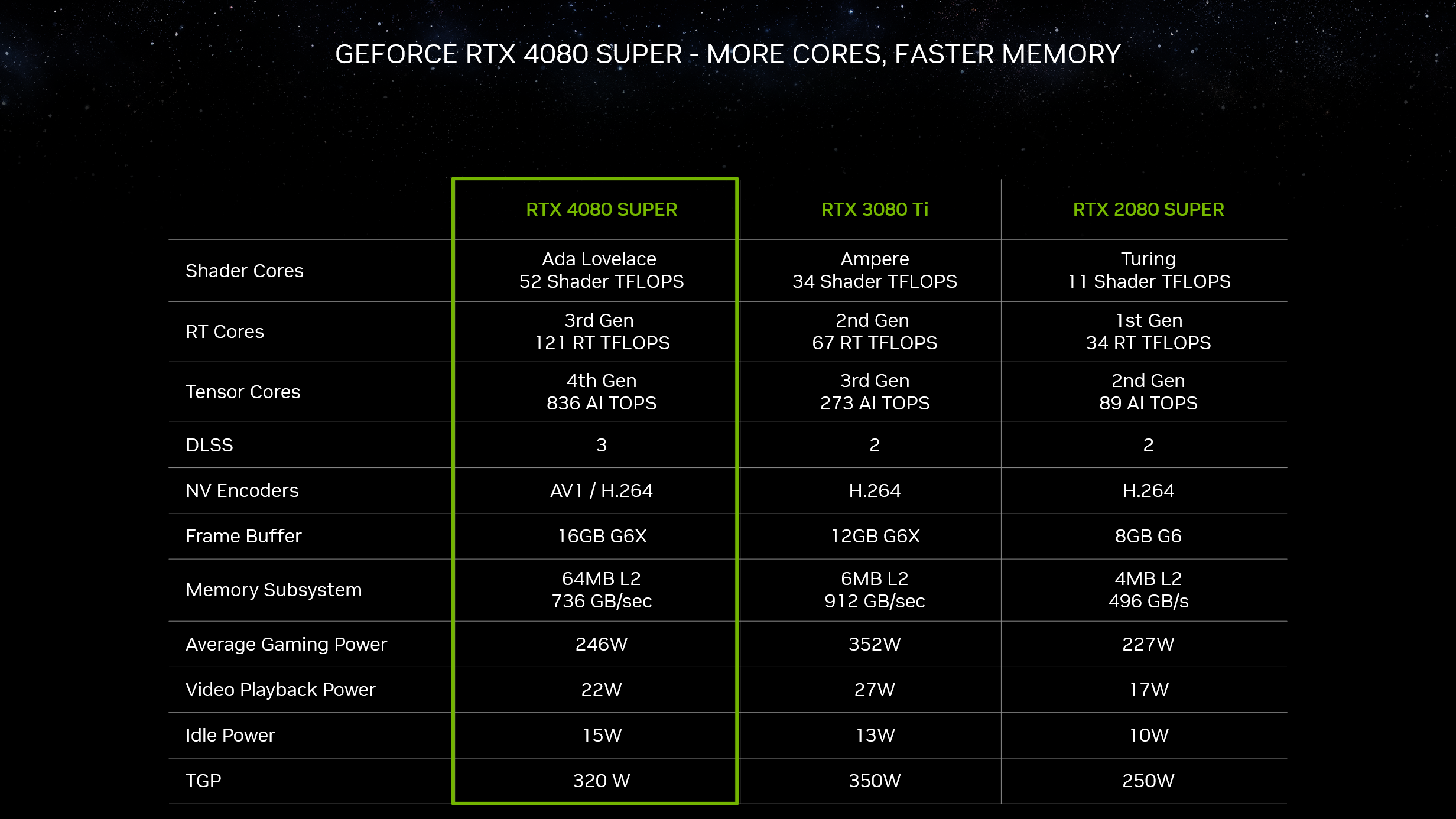The height and width of the screenshot is (819, 1456).
Task: Click the 836 AI TOPS specification link
Action: (x=601, y=402)
